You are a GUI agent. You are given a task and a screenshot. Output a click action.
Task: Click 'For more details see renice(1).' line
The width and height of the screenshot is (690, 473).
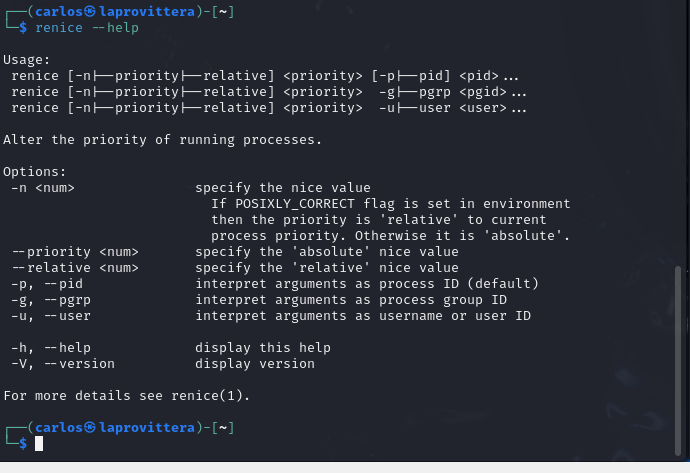coord(127,396)
